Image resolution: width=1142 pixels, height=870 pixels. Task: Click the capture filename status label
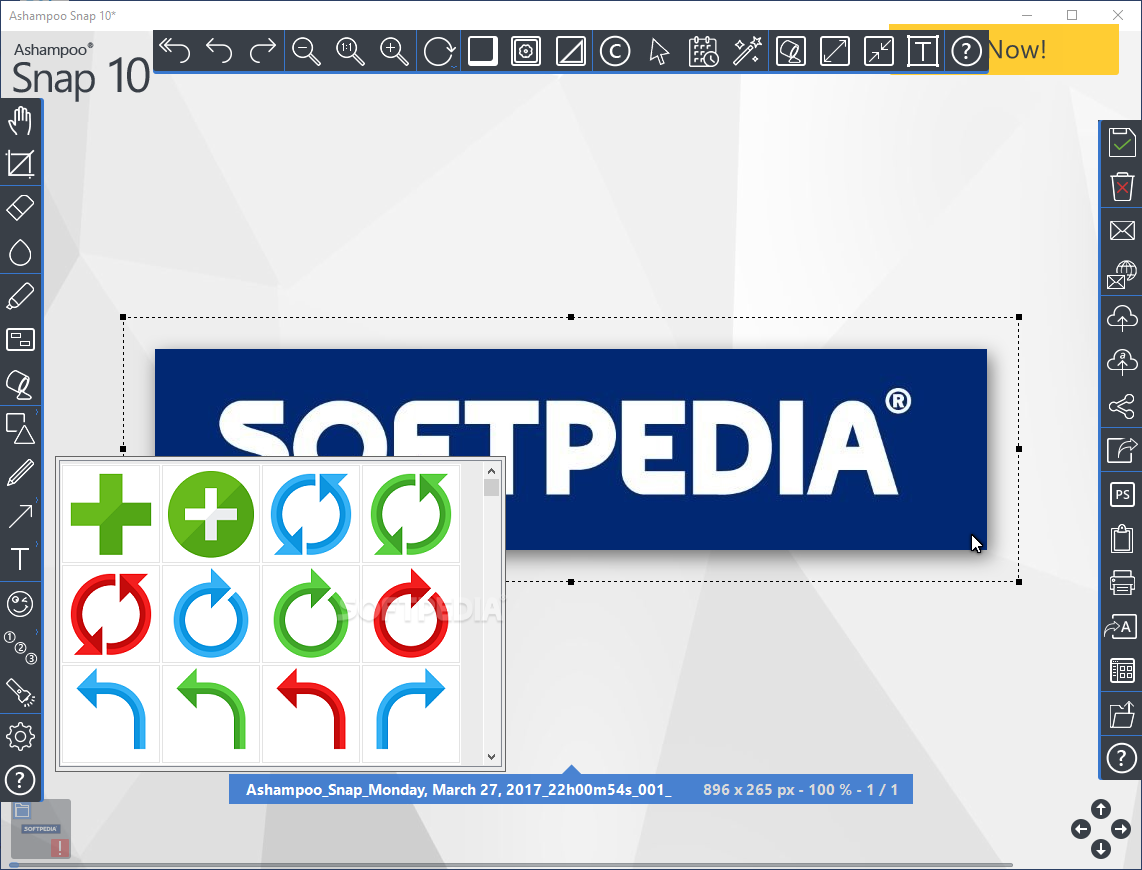pyautogui.click(x=459, y=790)
